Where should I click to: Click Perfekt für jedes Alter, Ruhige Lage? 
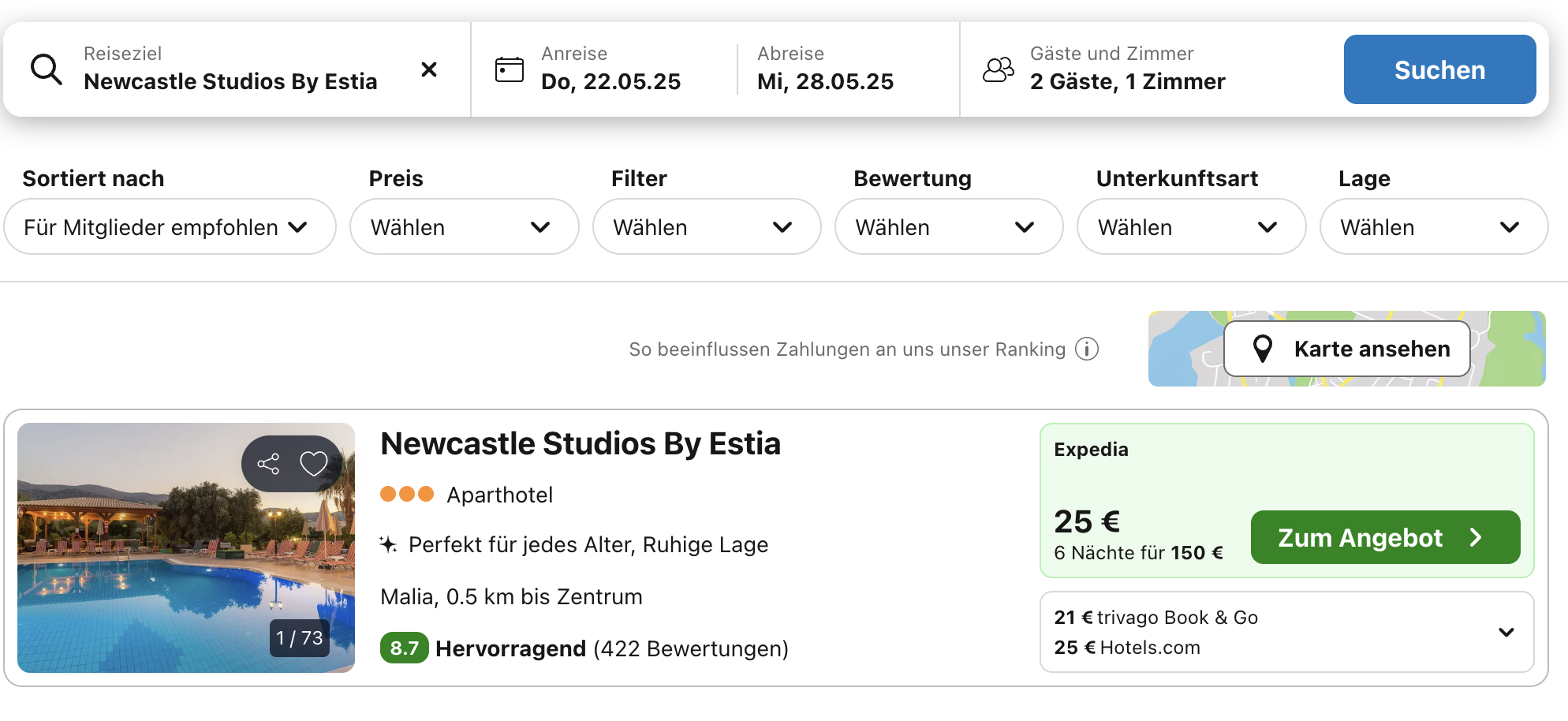point(588,545)
